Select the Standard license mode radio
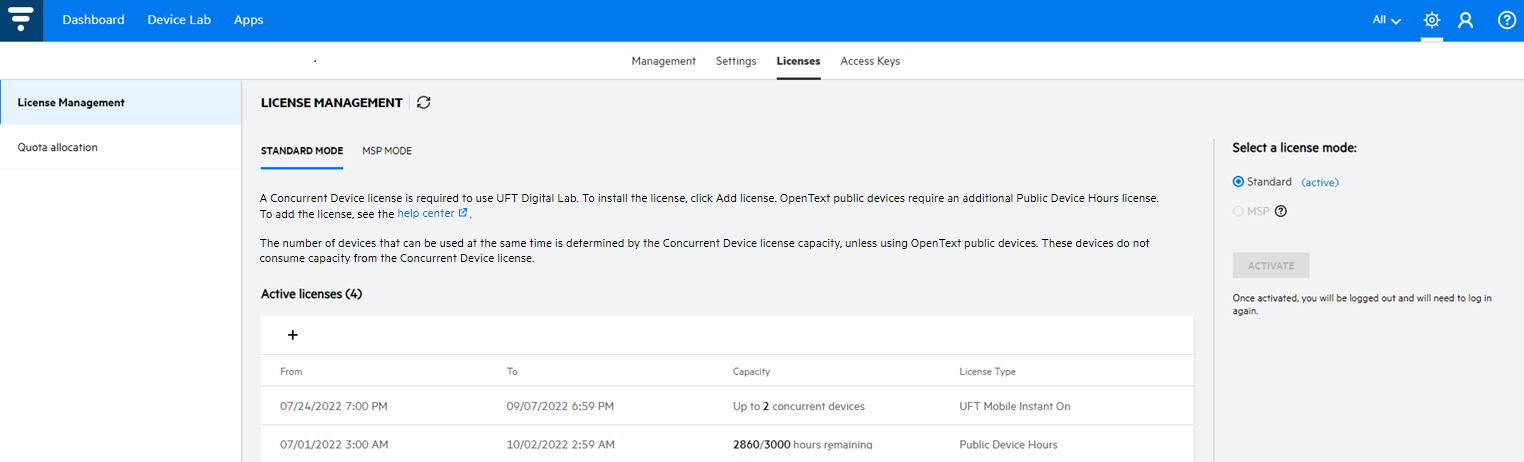The width and height of the screenshot is (1524, 462). 1239,182
